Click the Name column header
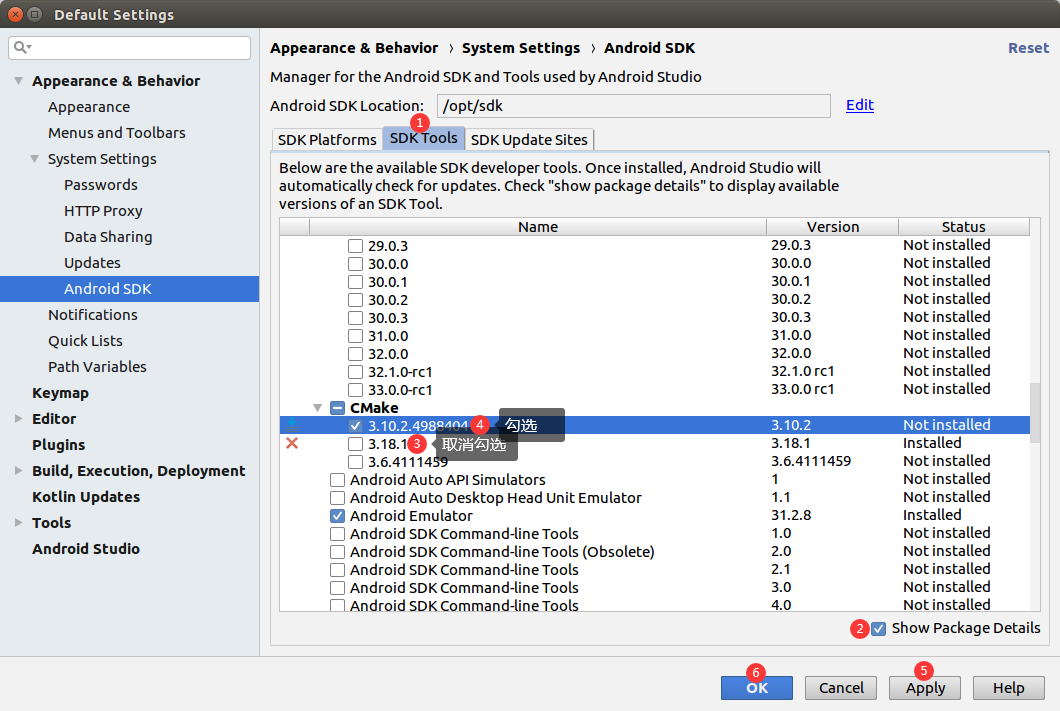Viewport: 1060px width, 711px height. click(538, 226)
